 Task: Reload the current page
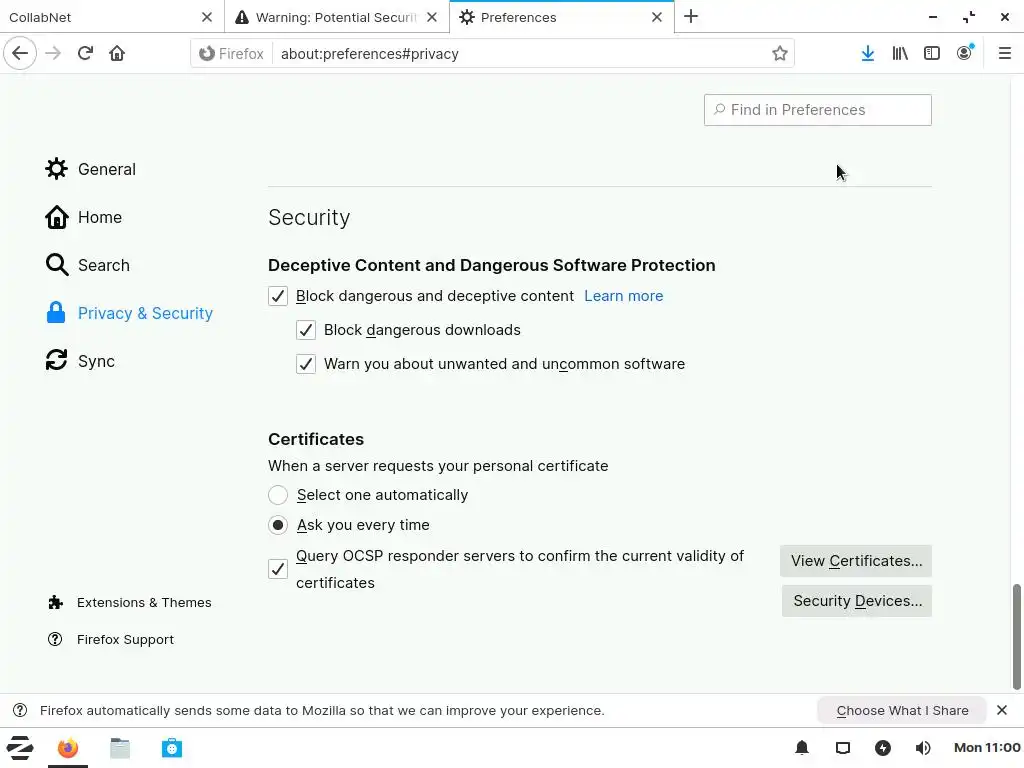click(85, 54)
